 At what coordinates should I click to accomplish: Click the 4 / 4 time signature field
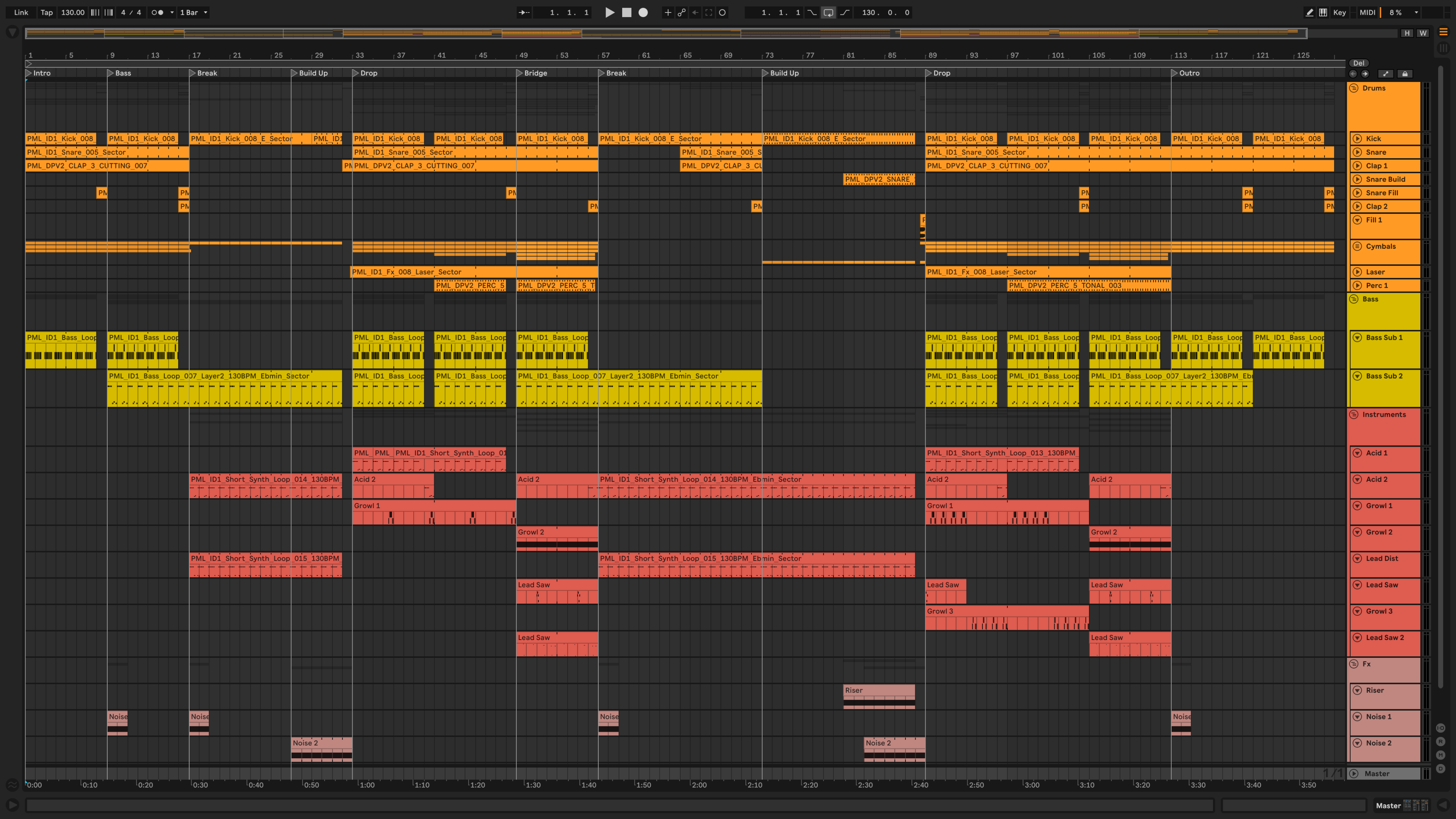pyautogui.click(x=131, y=13)
